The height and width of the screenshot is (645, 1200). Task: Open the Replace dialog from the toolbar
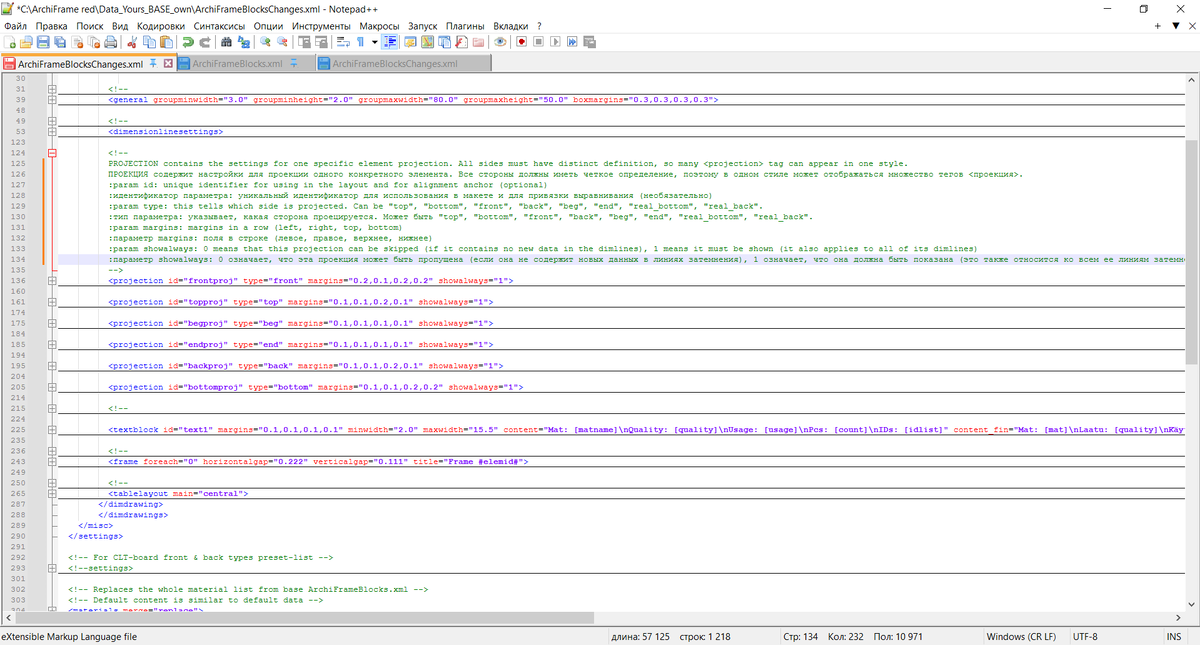(x=243, y=42)
